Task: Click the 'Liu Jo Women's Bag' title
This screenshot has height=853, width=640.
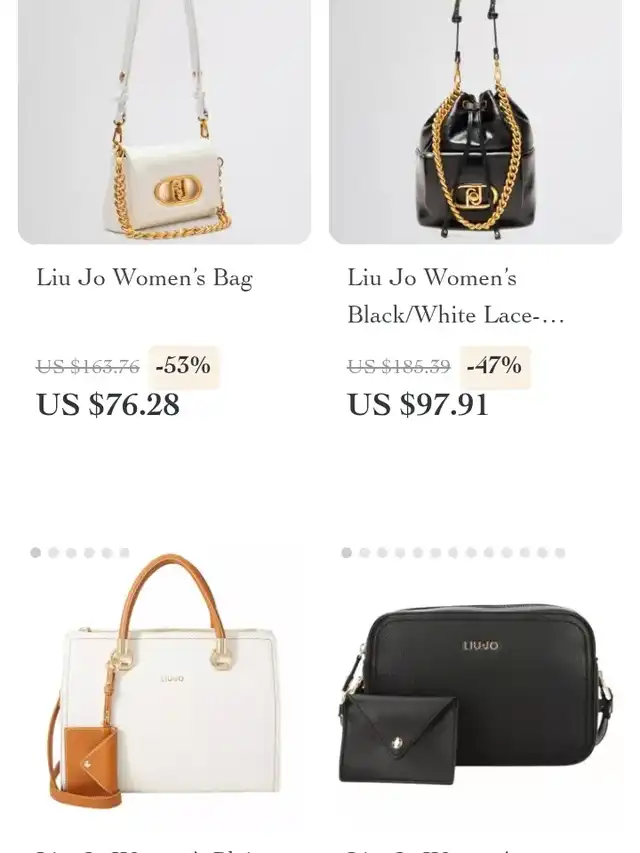Action: pos(144,278)
